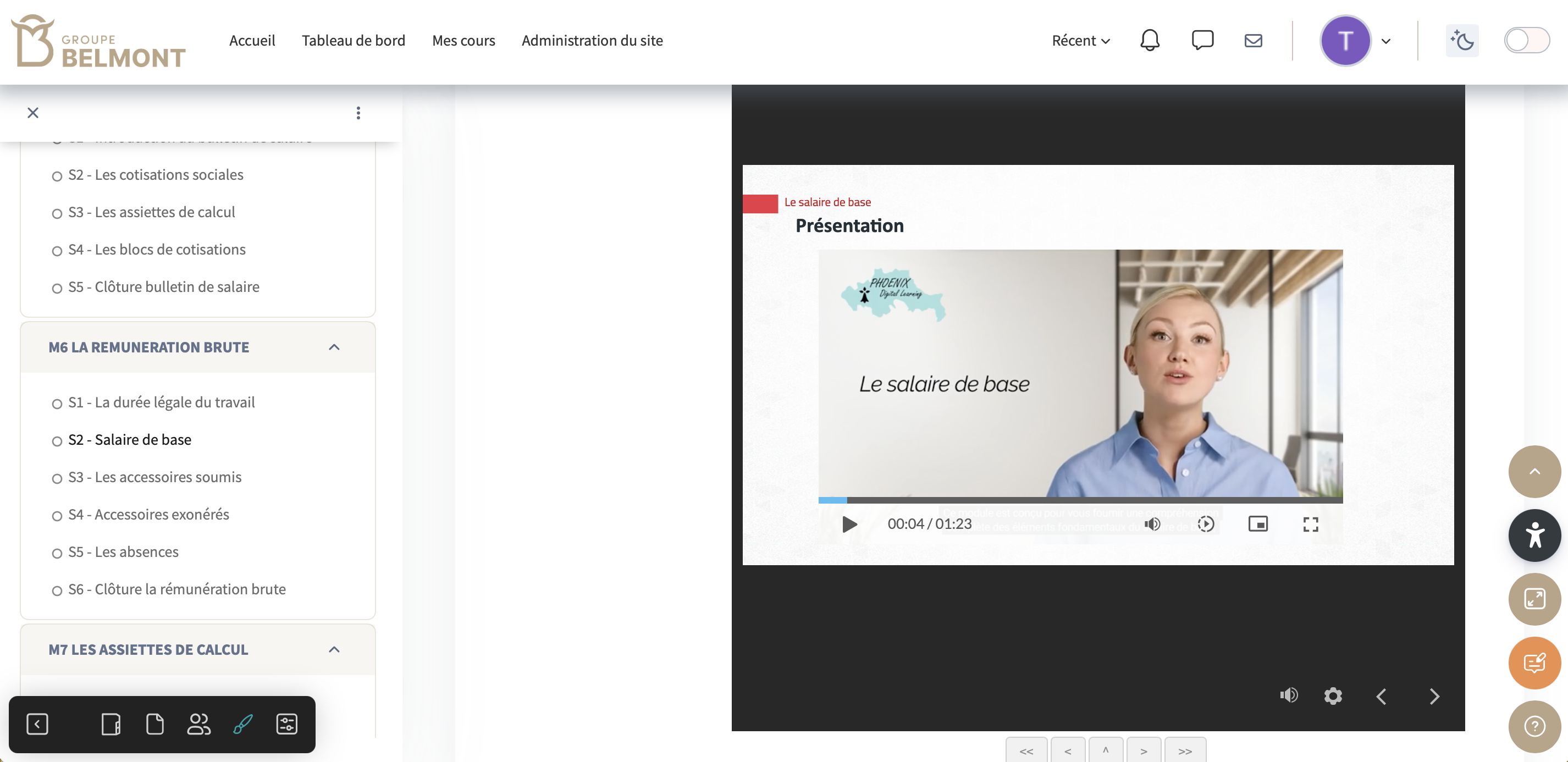Screen dimensions: 1568x762
Task: Click the M7 LES ASSIETTES DE CALCUL heading
Action: 148,649
